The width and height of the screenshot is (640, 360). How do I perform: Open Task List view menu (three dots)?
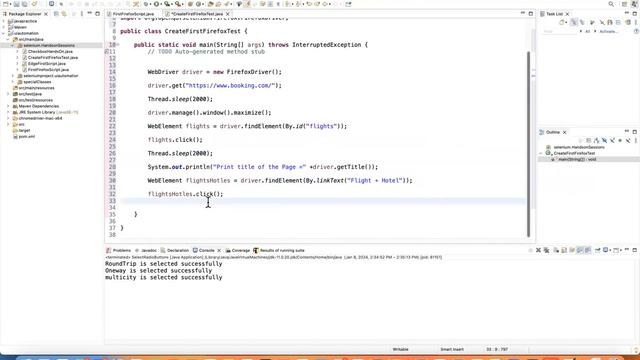pos(636,22)
